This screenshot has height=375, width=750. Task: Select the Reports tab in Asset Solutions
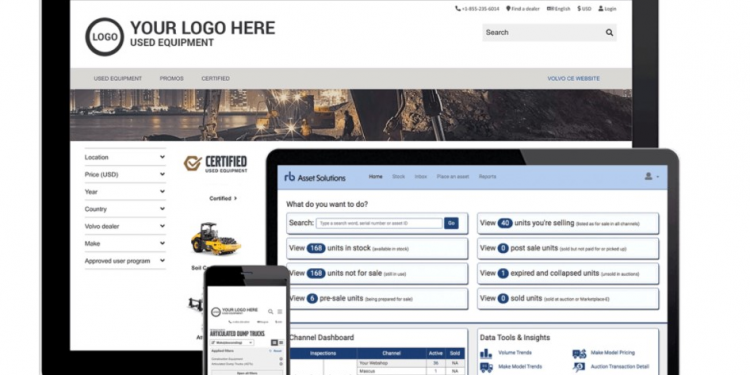point(487,176)
